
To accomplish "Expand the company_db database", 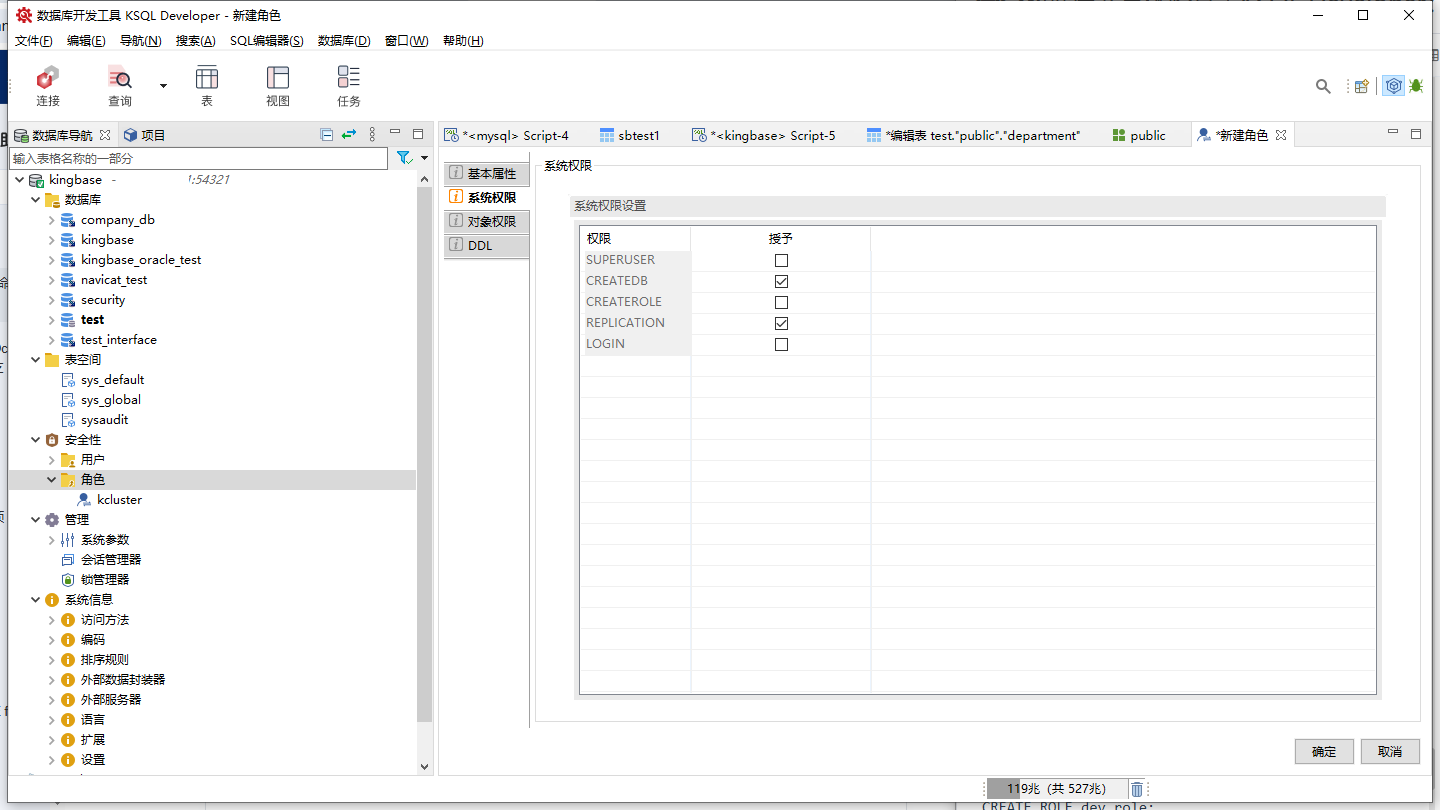I will click(51, 220).
